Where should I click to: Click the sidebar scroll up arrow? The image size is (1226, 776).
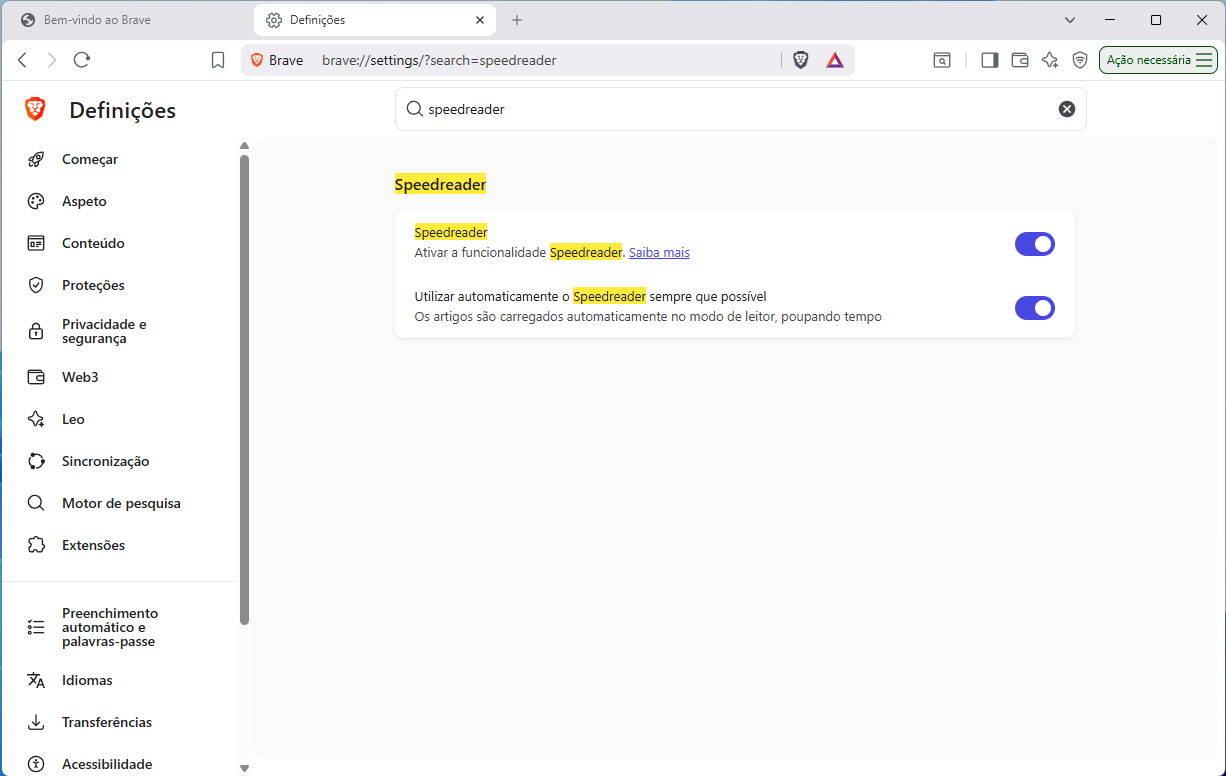244,146
